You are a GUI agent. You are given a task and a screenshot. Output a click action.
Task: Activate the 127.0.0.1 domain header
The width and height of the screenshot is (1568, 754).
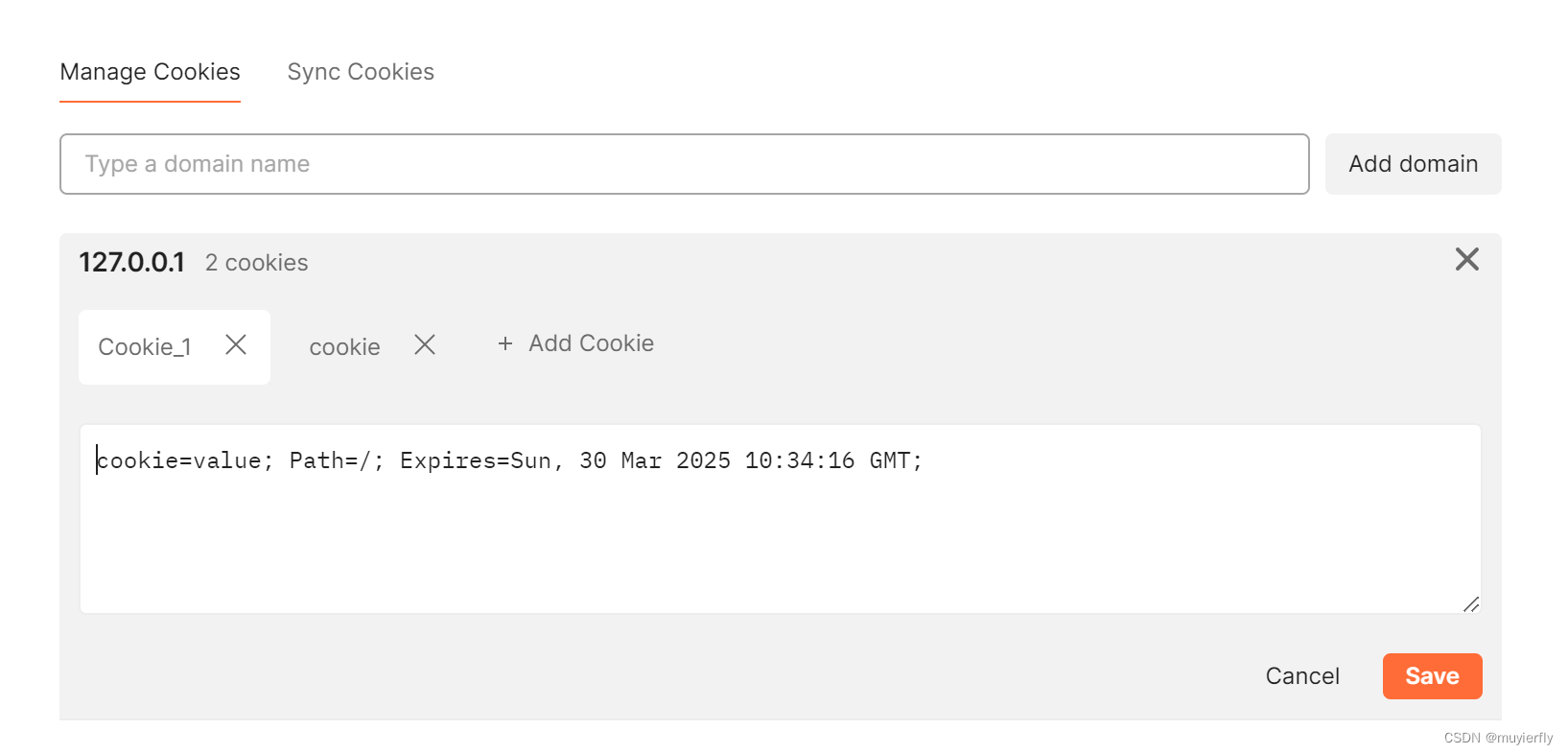point(132,262)
